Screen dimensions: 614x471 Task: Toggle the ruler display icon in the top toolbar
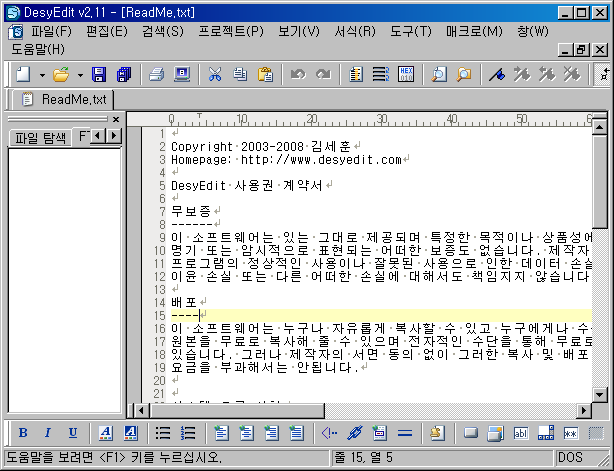coord(356,74)
